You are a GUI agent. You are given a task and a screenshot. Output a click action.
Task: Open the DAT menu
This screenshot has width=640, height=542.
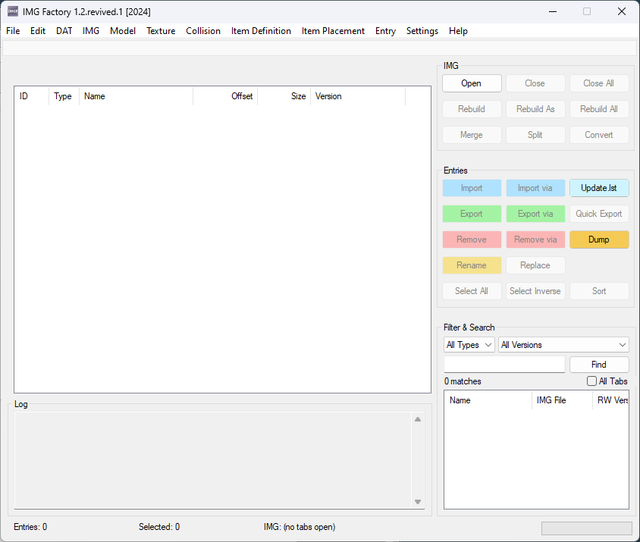coord(64,31)
